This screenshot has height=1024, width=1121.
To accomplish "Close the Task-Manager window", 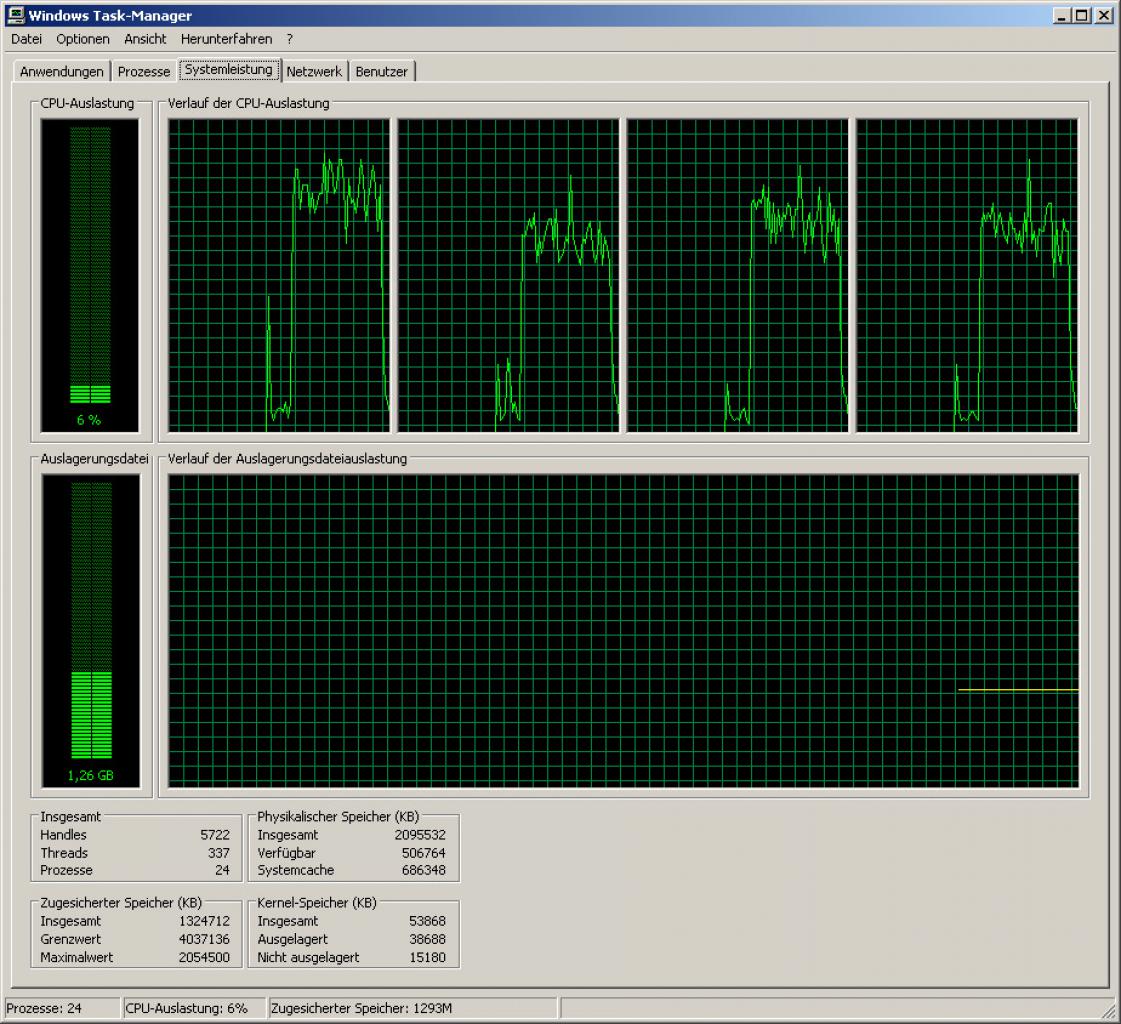I will [x=1104, y=15].
